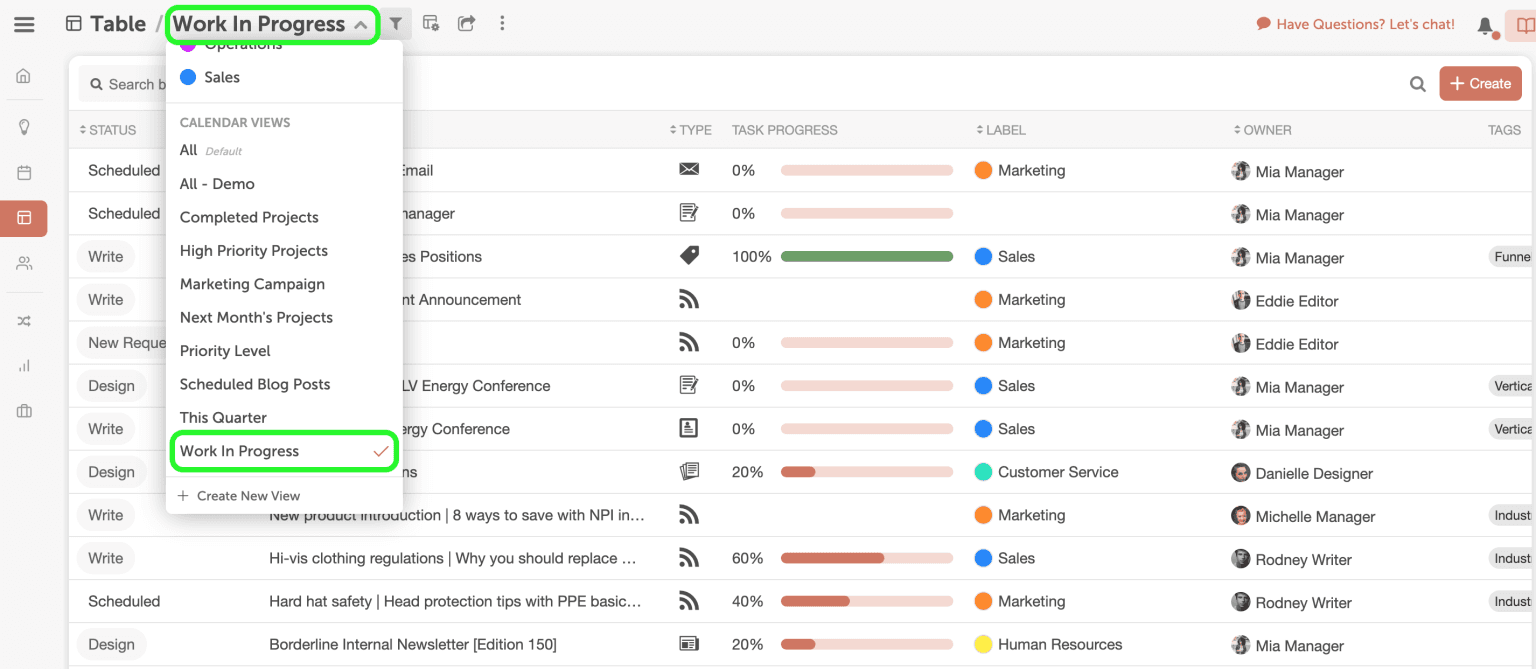Viewport: 1536px width, 669px height.
Task: Open the notifications bell
Action: 1486,26
